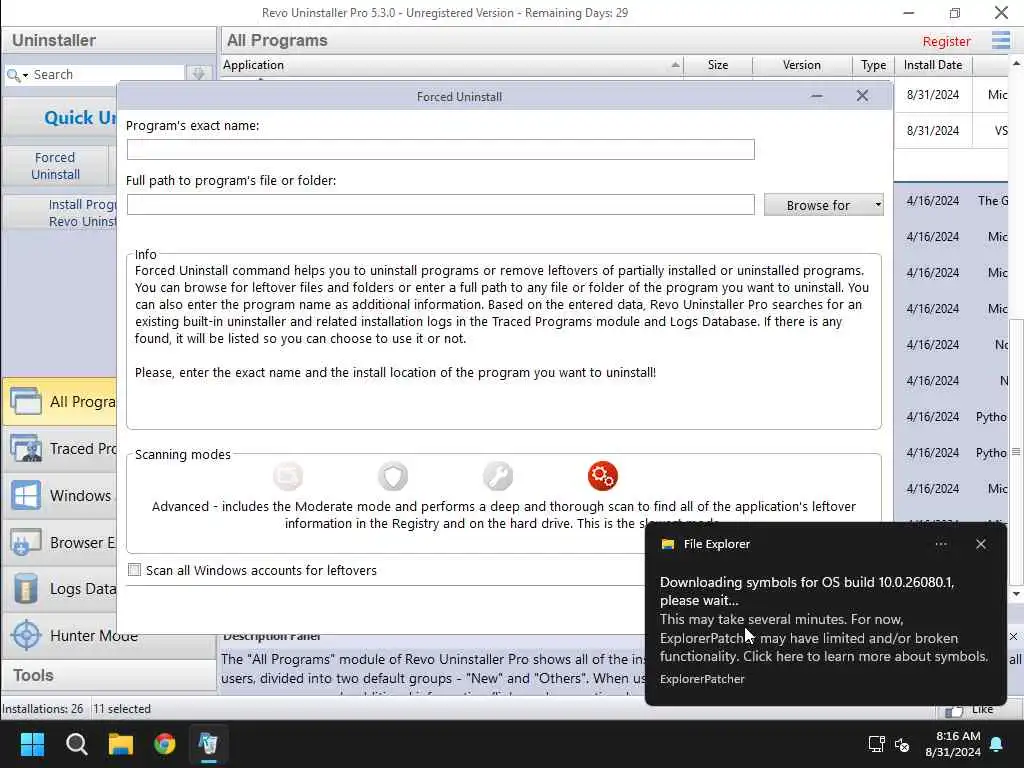Click the search magnifier icon in sidebar

coord(12,75)
